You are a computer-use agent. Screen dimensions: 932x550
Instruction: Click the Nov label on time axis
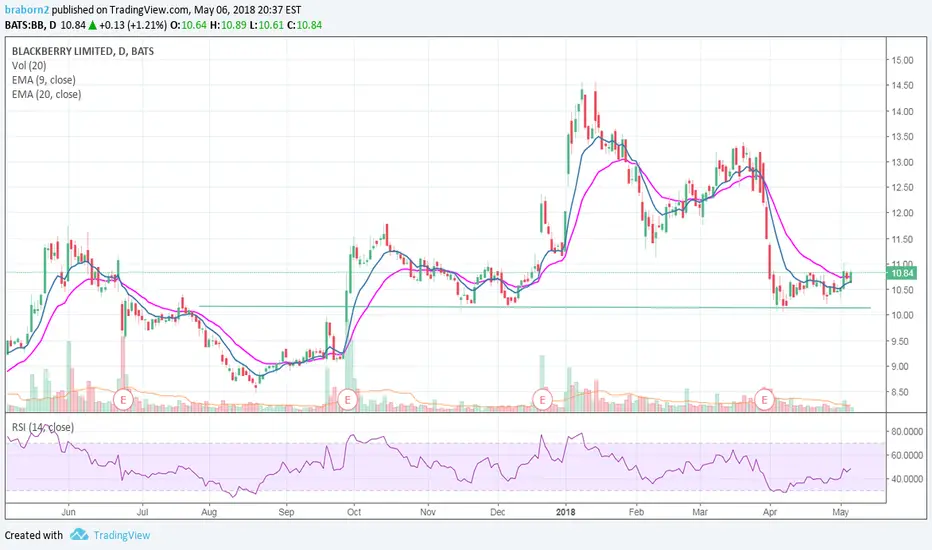(x=427, y=512)
